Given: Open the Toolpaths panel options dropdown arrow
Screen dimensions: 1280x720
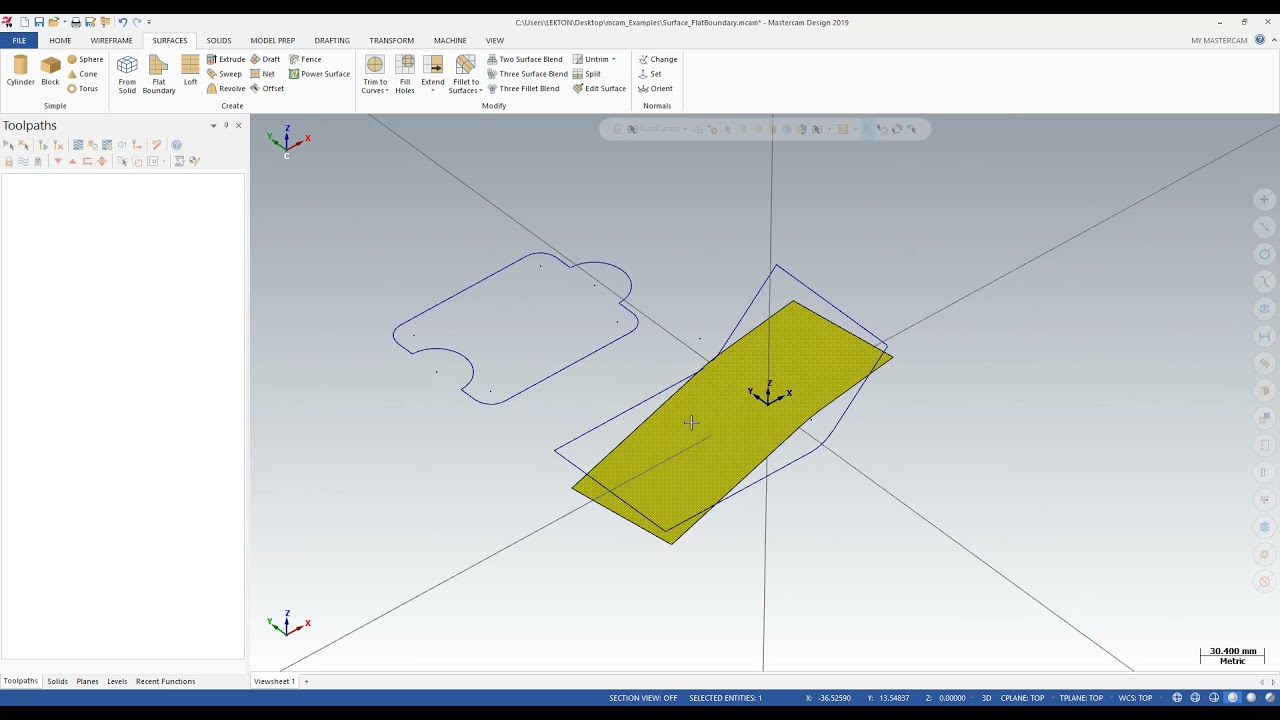Looking at the screenshot, I should tap(213, 125).
